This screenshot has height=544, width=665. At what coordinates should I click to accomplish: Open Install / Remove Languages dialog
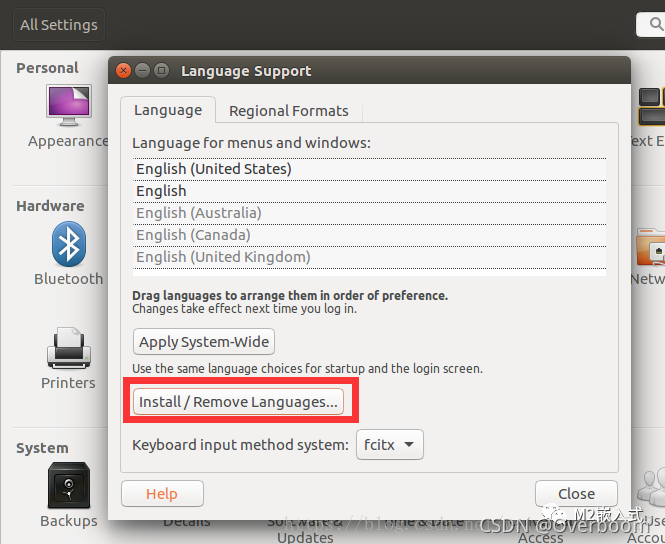pyautogui.click(x=238, y=402)
